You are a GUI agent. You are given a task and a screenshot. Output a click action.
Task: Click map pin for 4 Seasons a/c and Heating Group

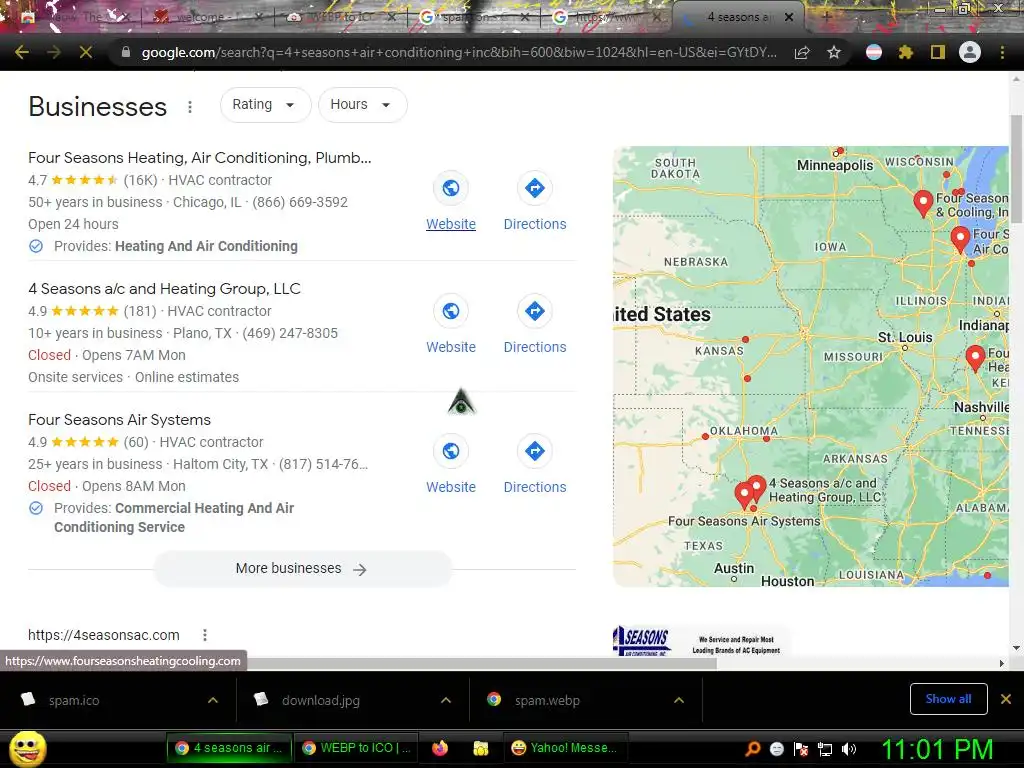757,487
